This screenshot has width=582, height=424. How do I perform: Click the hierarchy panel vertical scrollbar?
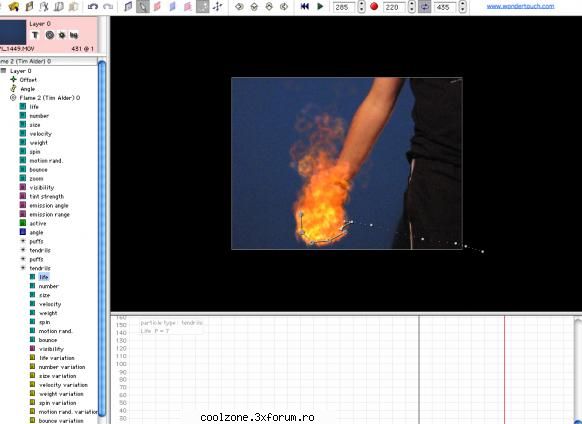102,238
